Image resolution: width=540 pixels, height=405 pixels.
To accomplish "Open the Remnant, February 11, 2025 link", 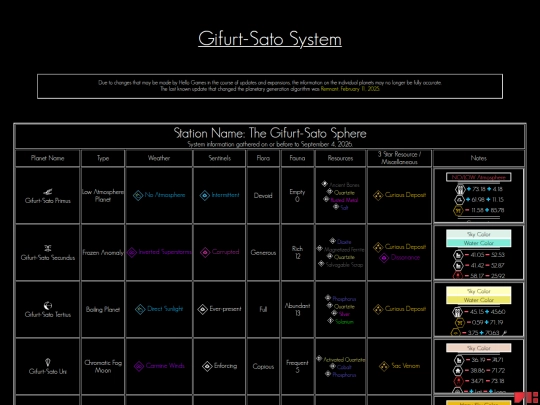I will [350, 89].
